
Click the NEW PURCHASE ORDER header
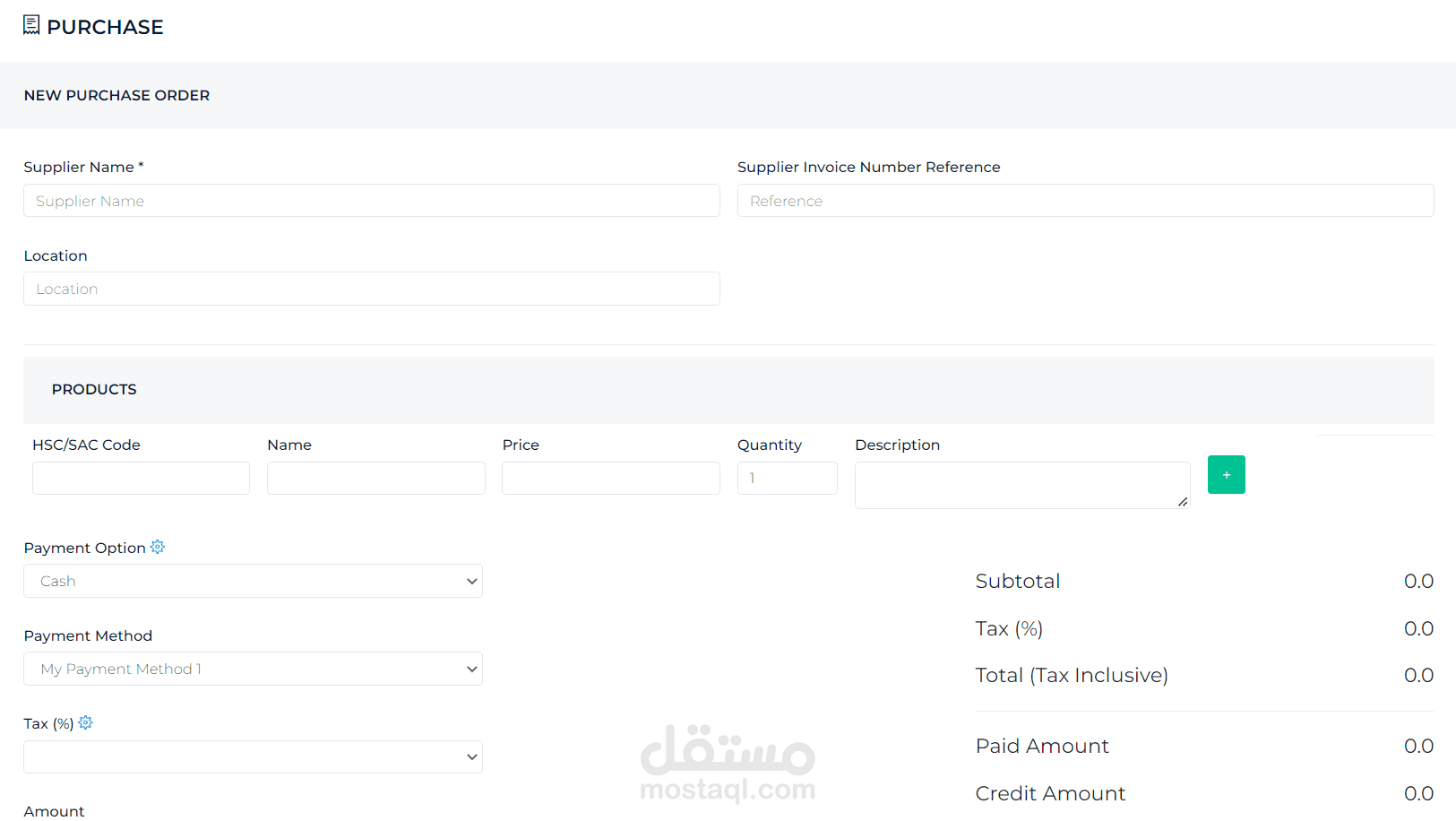[116, 95]
